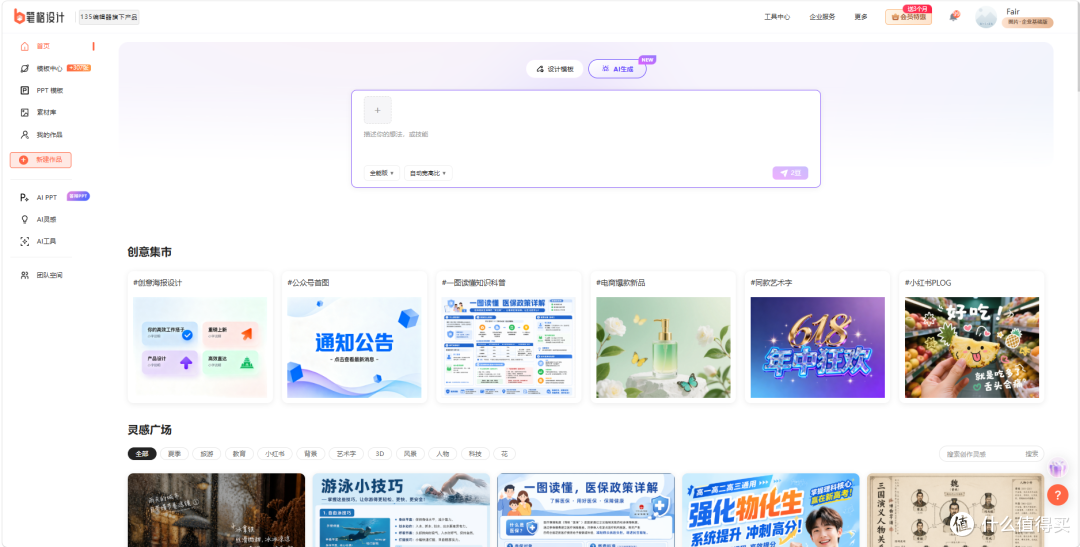Open the aspect ratio dropdown beside 全能版
Screen dimensions: 1080x547
pyautogui.click(x=428, y=173)
